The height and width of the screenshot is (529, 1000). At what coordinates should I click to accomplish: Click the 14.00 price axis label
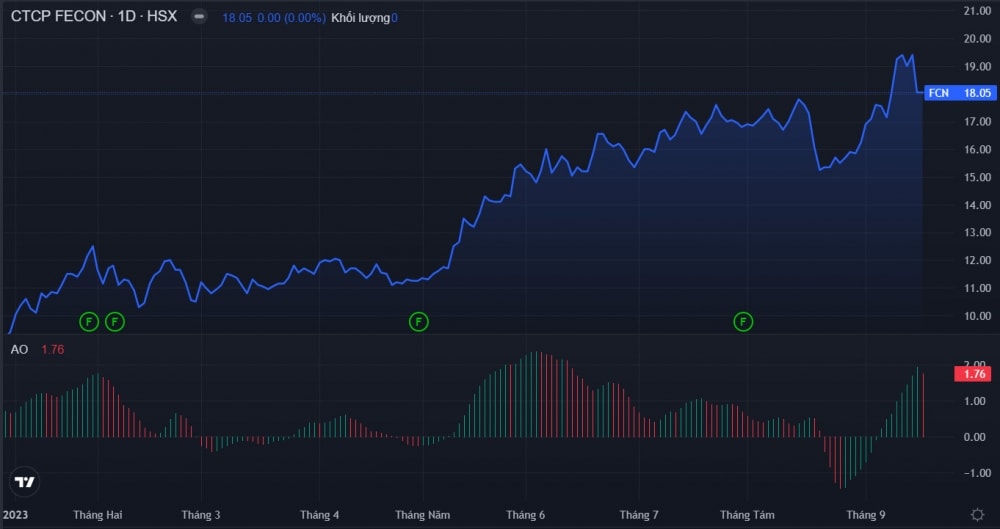point(978,205)
